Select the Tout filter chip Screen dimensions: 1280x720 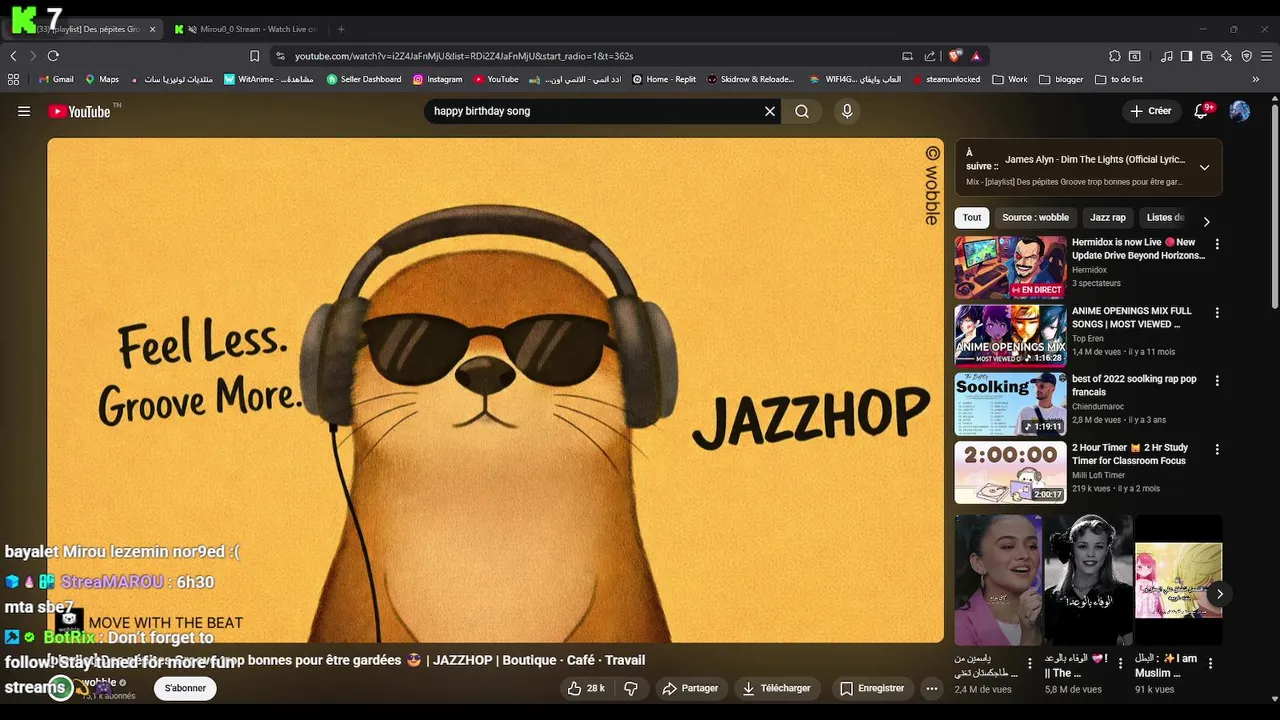coord(972,217)
